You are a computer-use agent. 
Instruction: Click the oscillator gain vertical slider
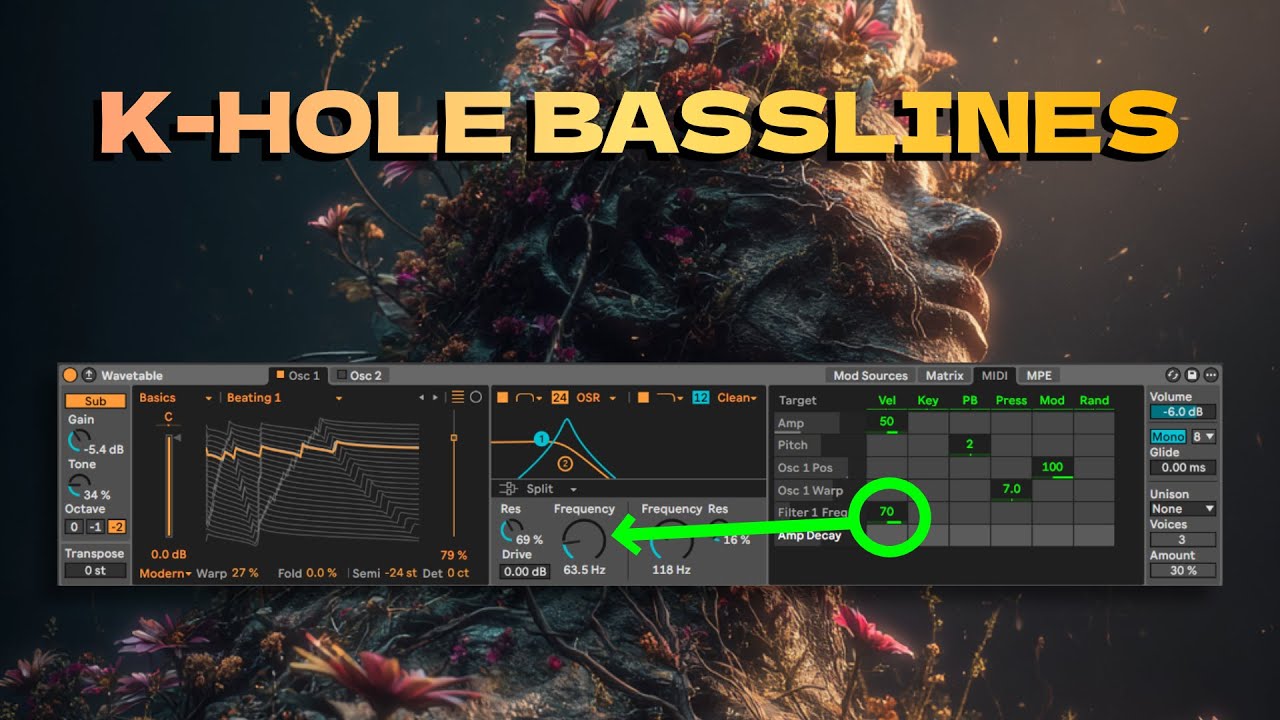point(169,486)
